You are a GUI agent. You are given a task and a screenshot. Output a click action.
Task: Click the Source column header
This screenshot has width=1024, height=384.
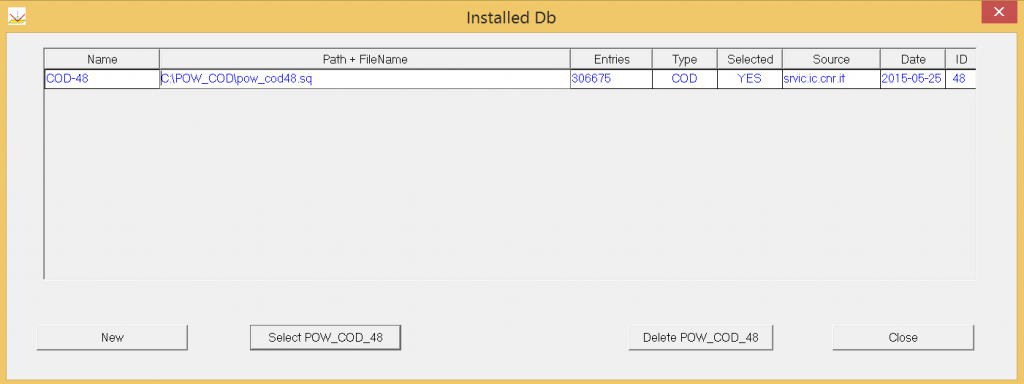831,59
